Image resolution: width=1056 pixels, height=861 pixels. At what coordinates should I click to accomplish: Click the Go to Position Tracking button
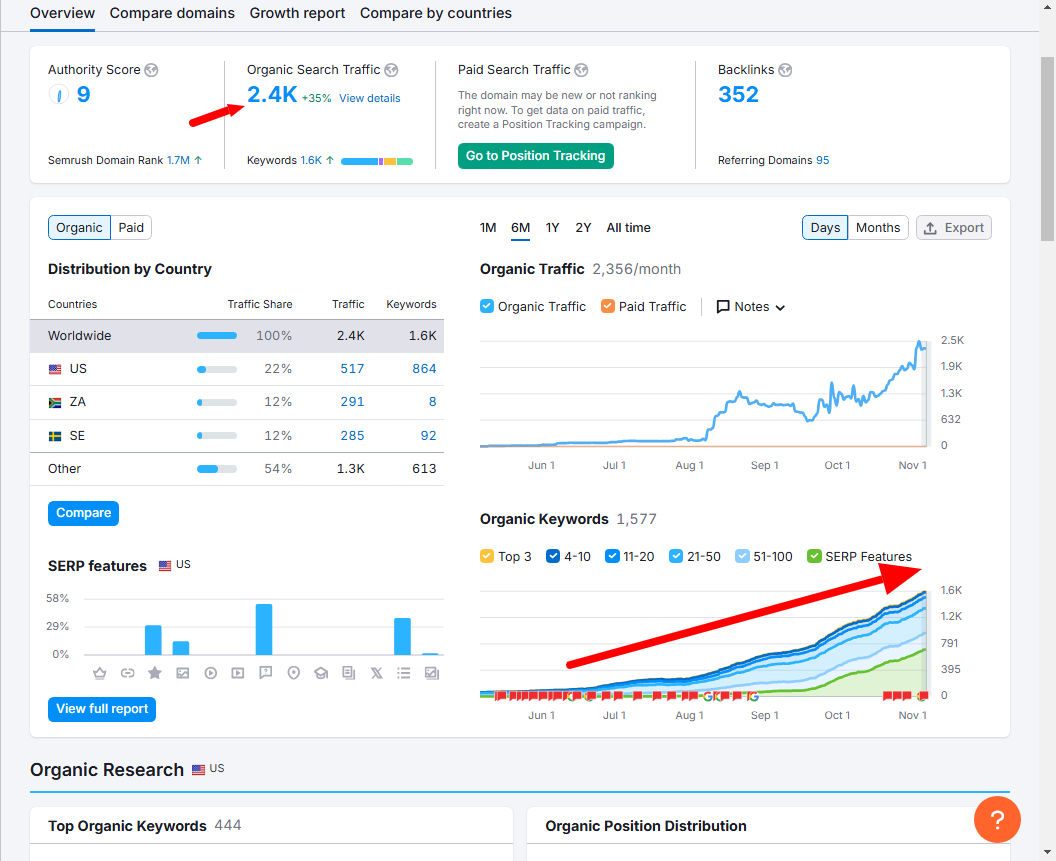click(x=535, y=156)
